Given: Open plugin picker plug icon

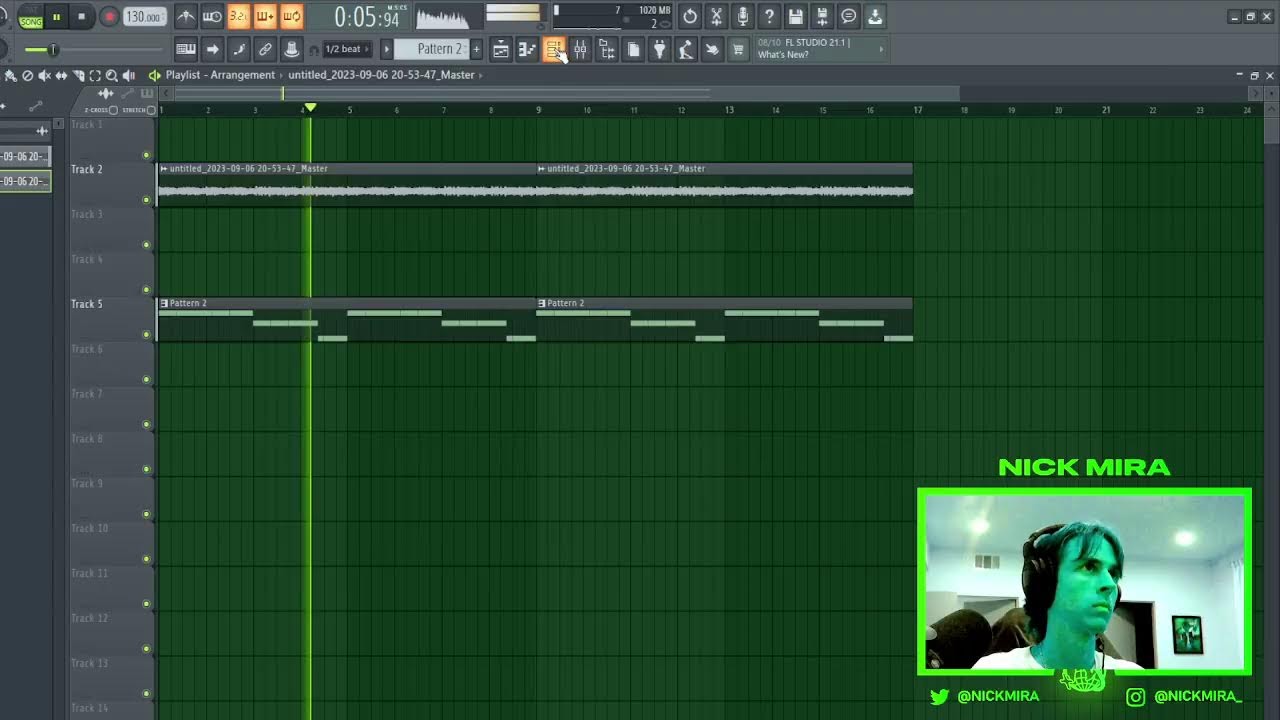Looking at the screenshot, I should [660, 49].
